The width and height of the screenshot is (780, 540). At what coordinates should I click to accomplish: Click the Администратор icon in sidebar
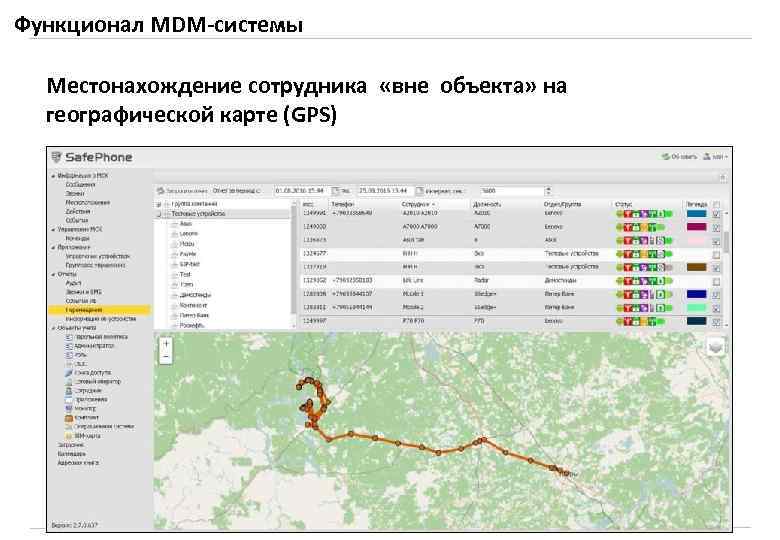click(69, 346)
